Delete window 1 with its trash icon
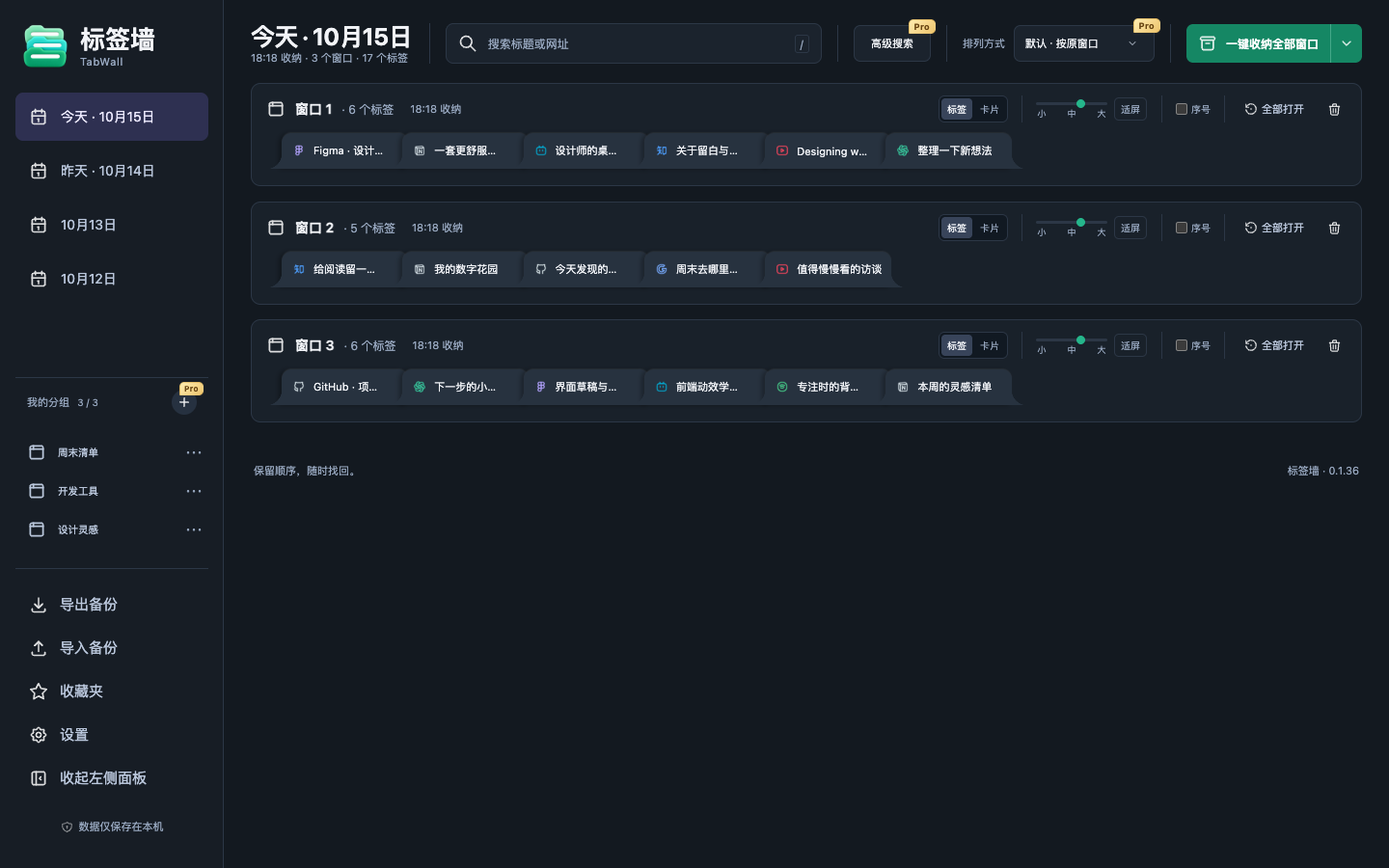1389x868 pixels. click(1334, 109)
